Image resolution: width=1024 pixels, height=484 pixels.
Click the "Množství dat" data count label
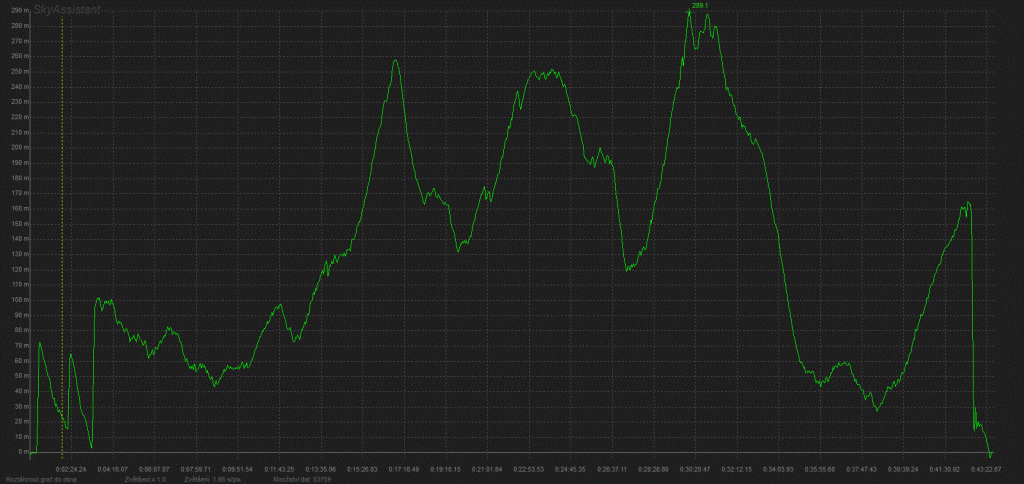click(x=302, y=479)
